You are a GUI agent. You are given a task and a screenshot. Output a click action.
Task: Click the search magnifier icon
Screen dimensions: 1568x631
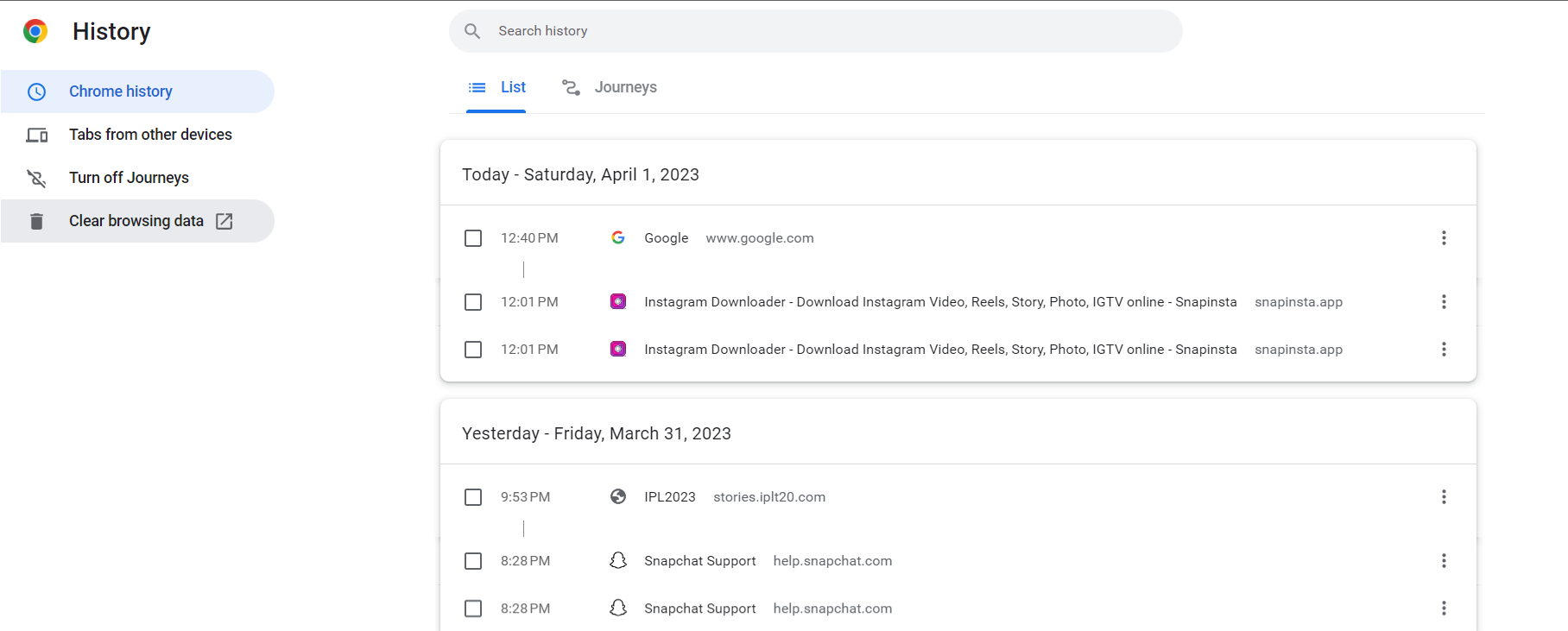coord(472,31)
